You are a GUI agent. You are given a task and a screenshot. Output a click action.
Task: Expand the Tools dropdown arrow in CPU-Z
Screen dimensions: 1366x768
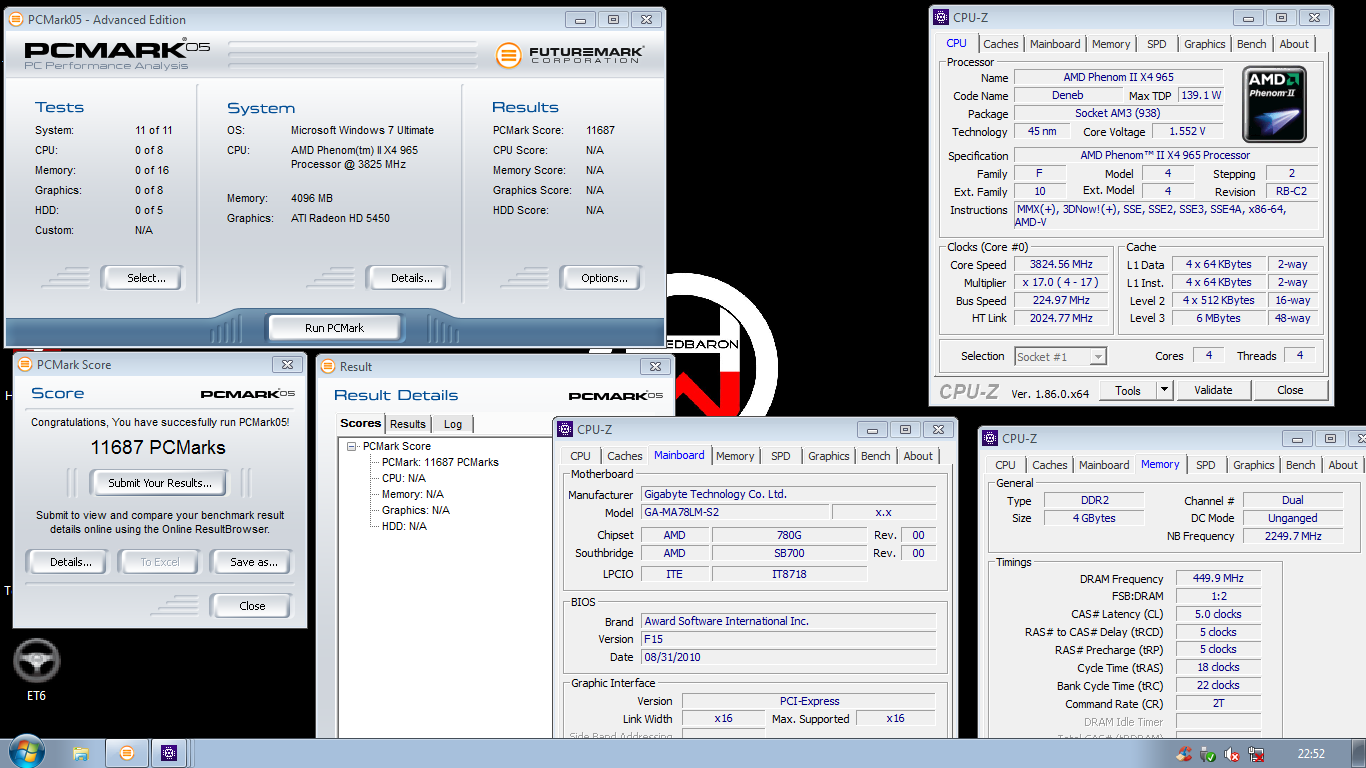pyautogui.click(x=1164, y=390)
